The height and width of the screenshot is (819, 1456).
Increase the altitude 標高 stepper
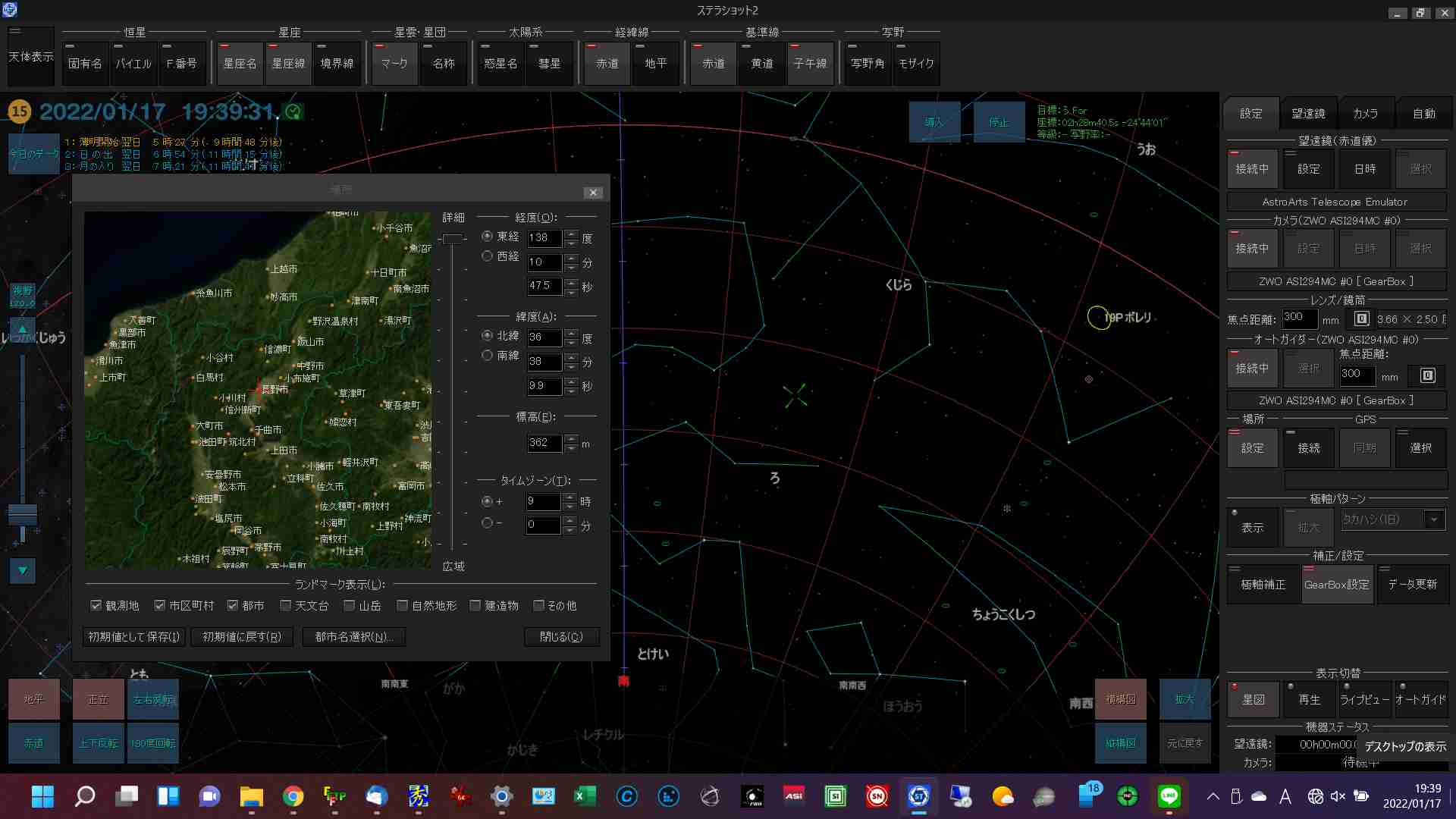(571, 438)
